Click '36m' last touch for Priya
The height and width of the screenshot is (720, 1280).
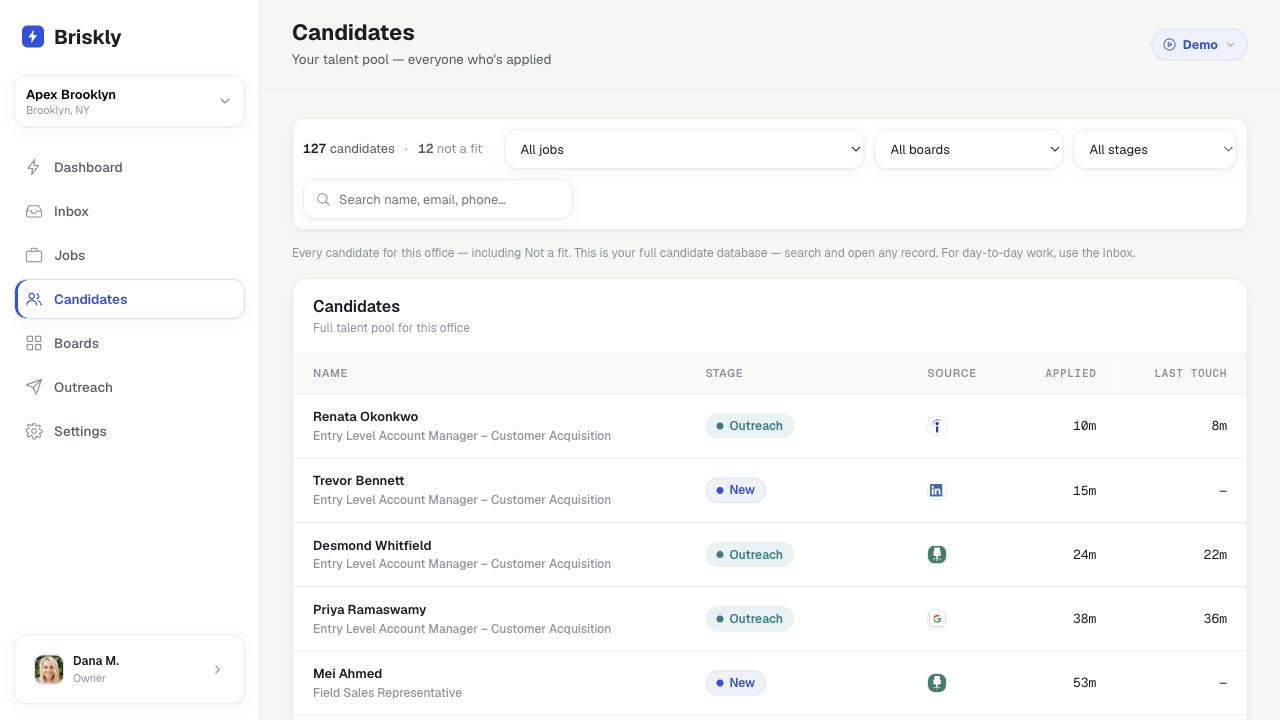tap(1215, 619)
